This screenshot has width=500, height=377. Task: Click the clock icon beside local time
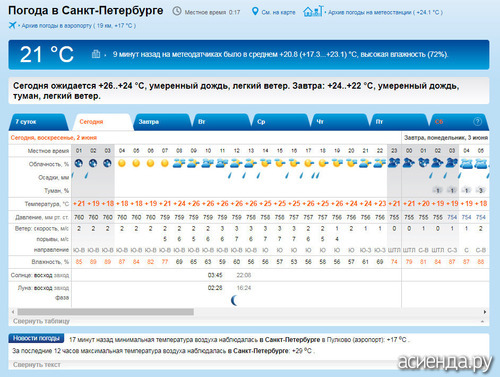177,12
